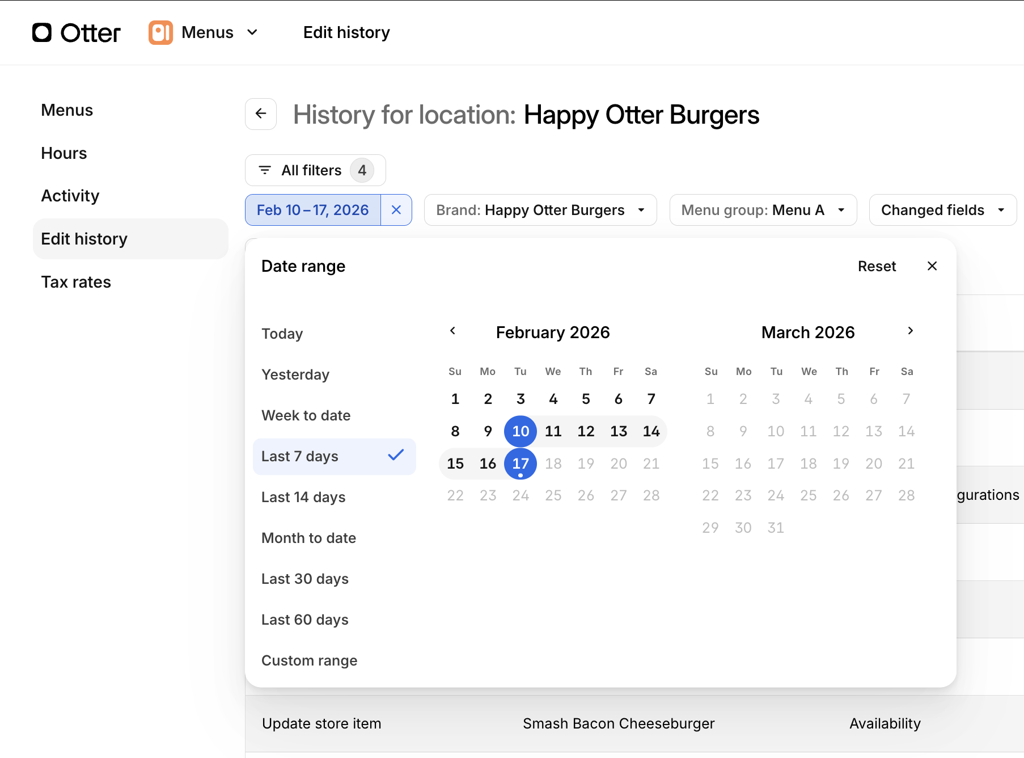
Task: Pick the Month to date preset
Action: (x=308, y=538)
